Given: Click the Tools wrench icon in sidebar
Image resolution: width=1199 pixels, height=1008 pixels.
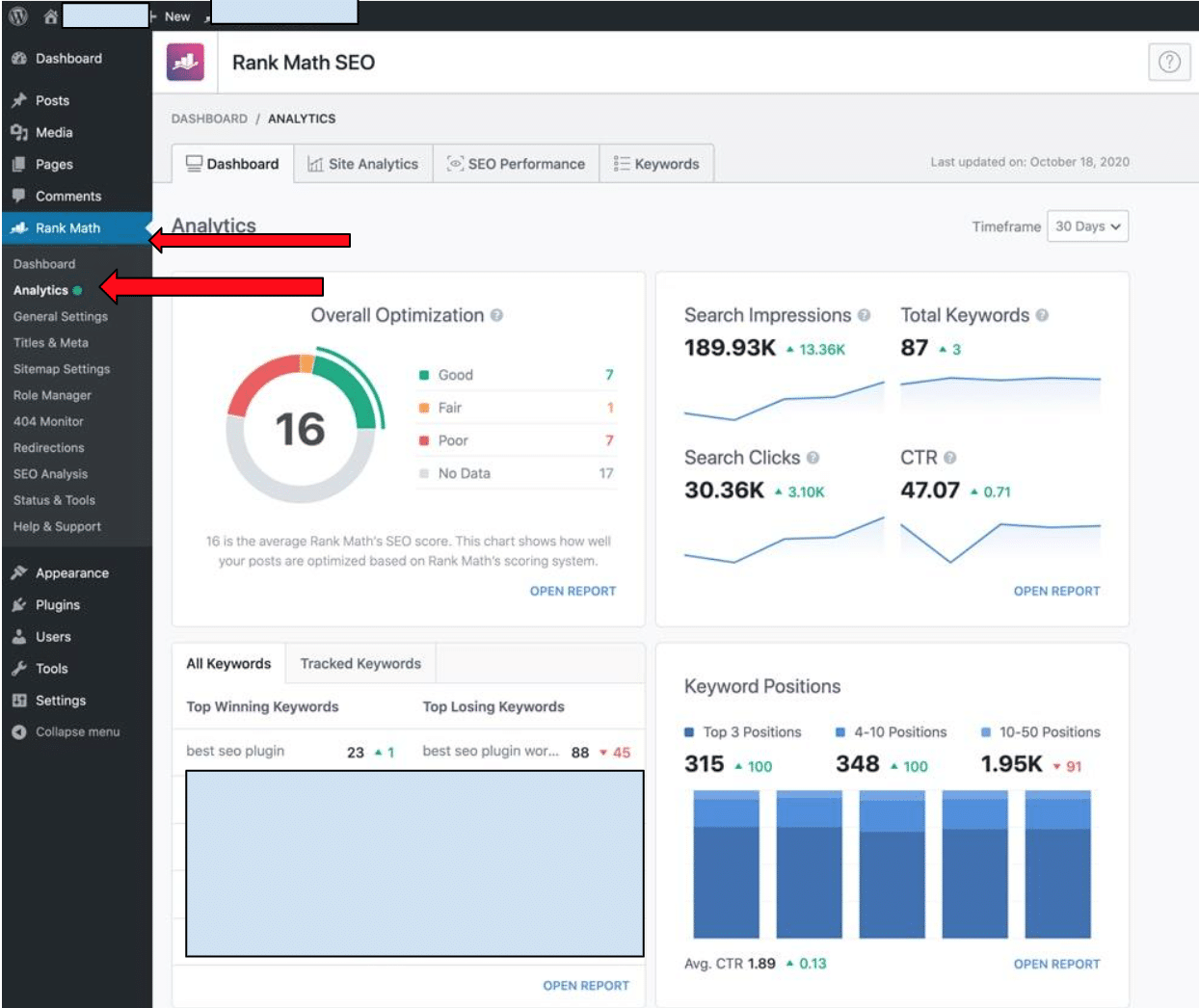Looking at the screenshot, I should point(19,668).
